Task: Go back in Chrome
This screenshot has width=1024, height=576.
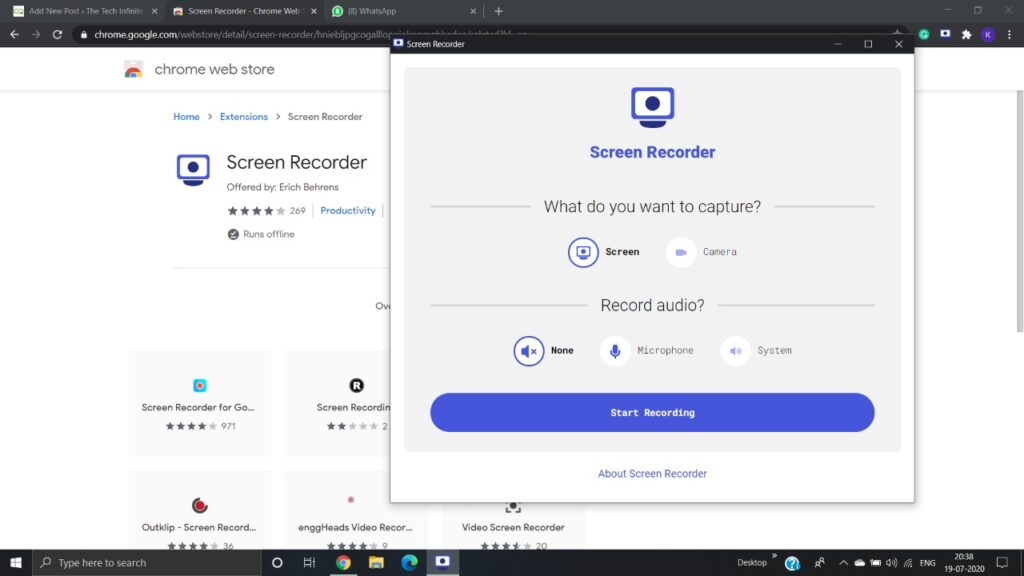Action: pyautogui.click(x=14, y=35)
